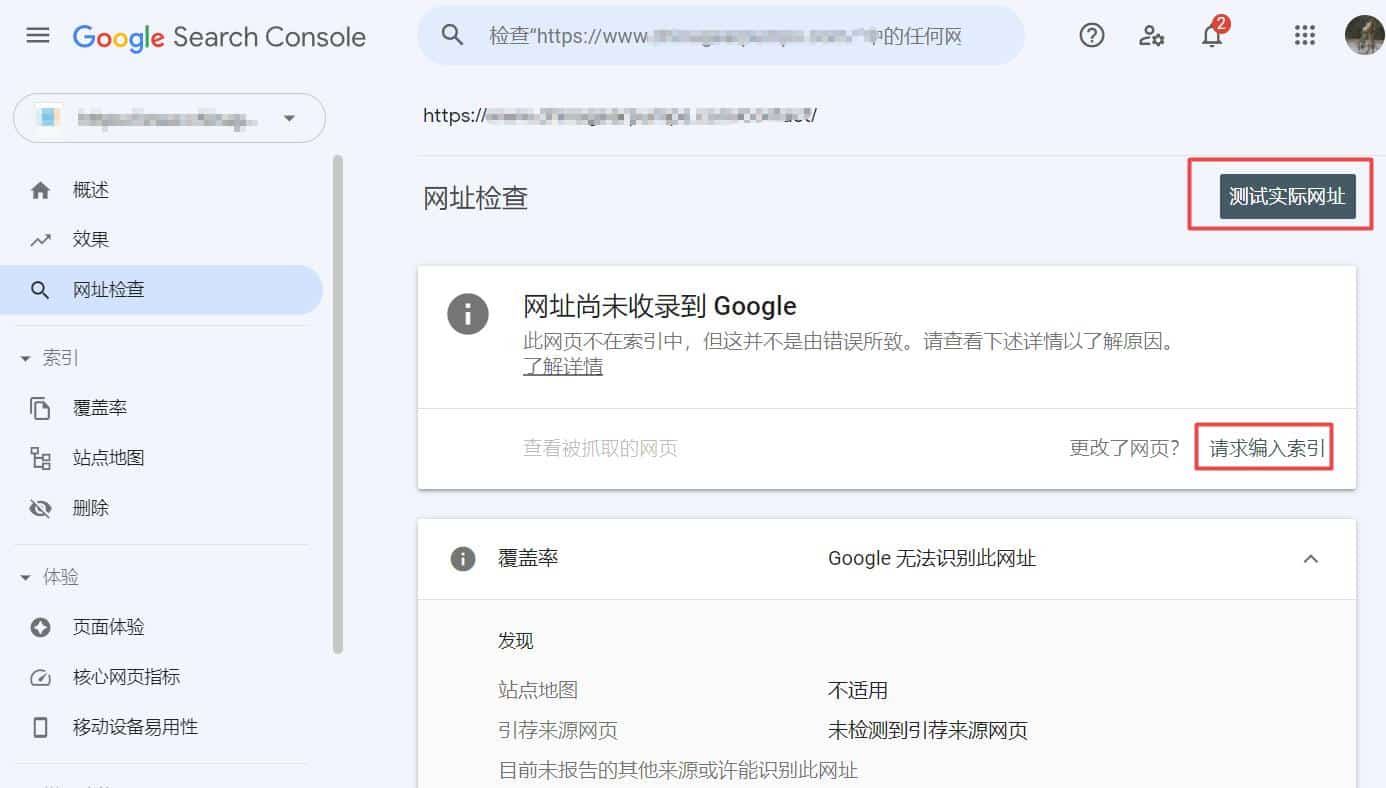Click the Google Search Console logo
The width and height of the screenshot is (1386, 788).
(219, 37)
